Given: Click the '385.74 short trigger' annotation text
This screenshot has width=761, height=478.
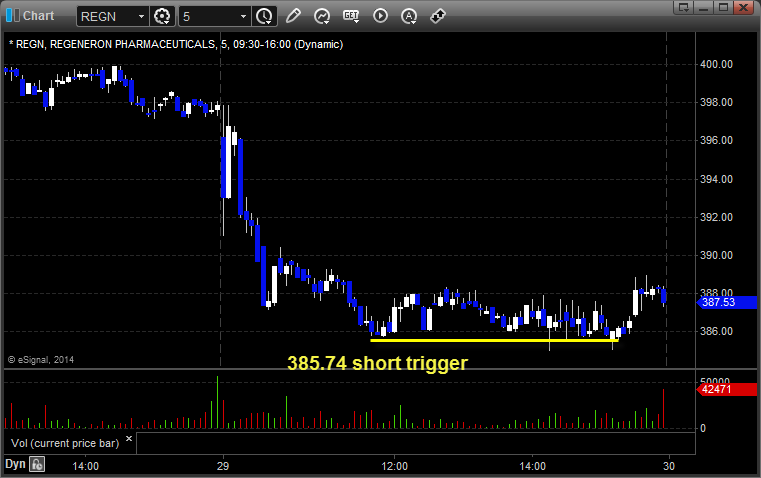Looking at the screenshot, I should (x=378, y=363).
